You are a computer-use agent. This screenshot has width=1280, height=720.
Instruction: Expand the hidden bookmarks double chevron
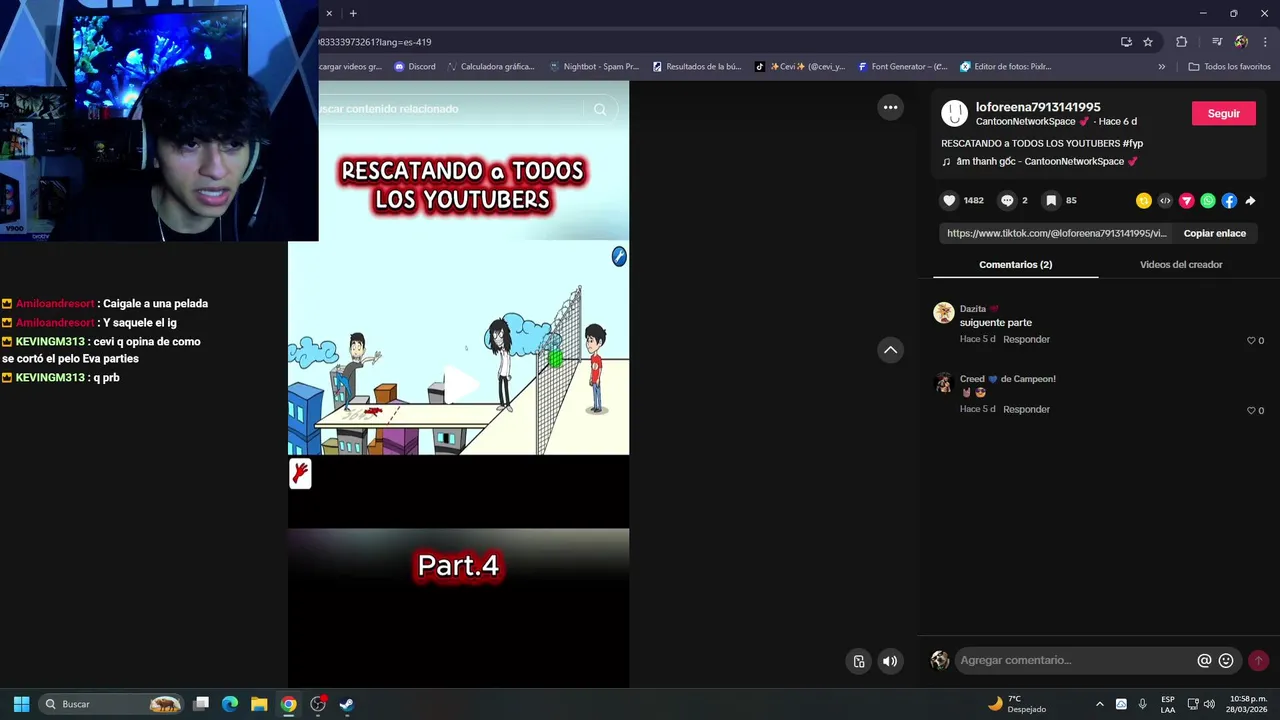tap(1161, 67)
